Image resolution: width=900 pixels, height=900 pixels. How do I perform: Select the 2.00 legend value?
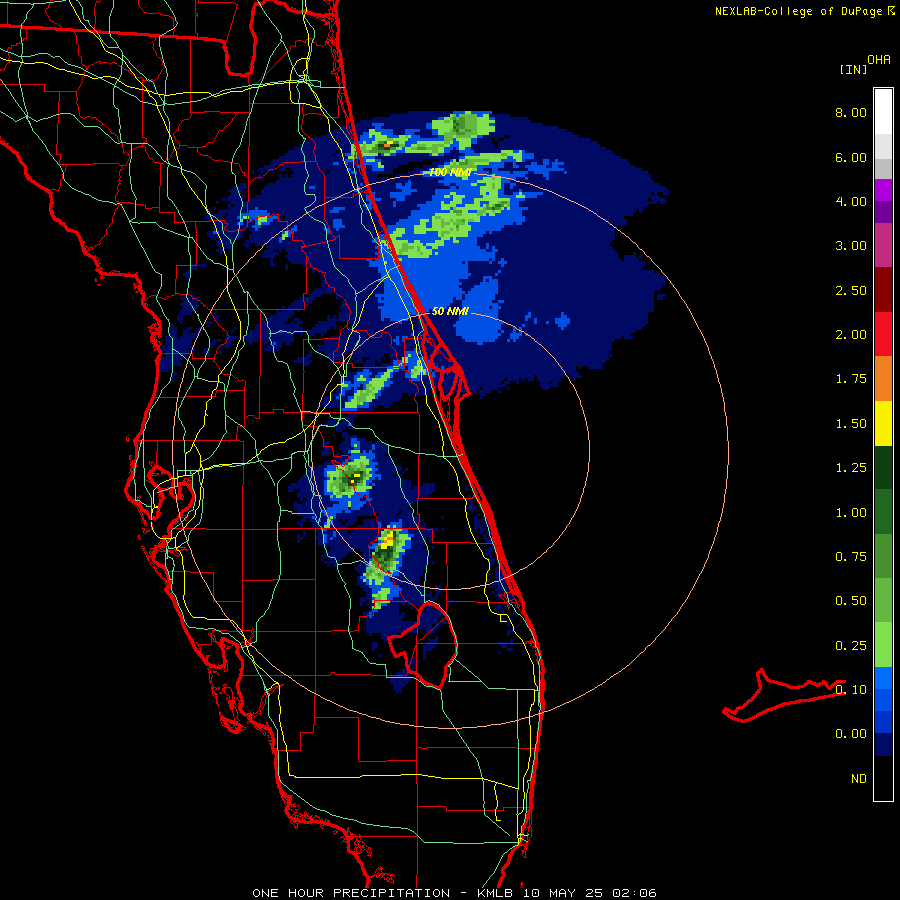(851, 335)
